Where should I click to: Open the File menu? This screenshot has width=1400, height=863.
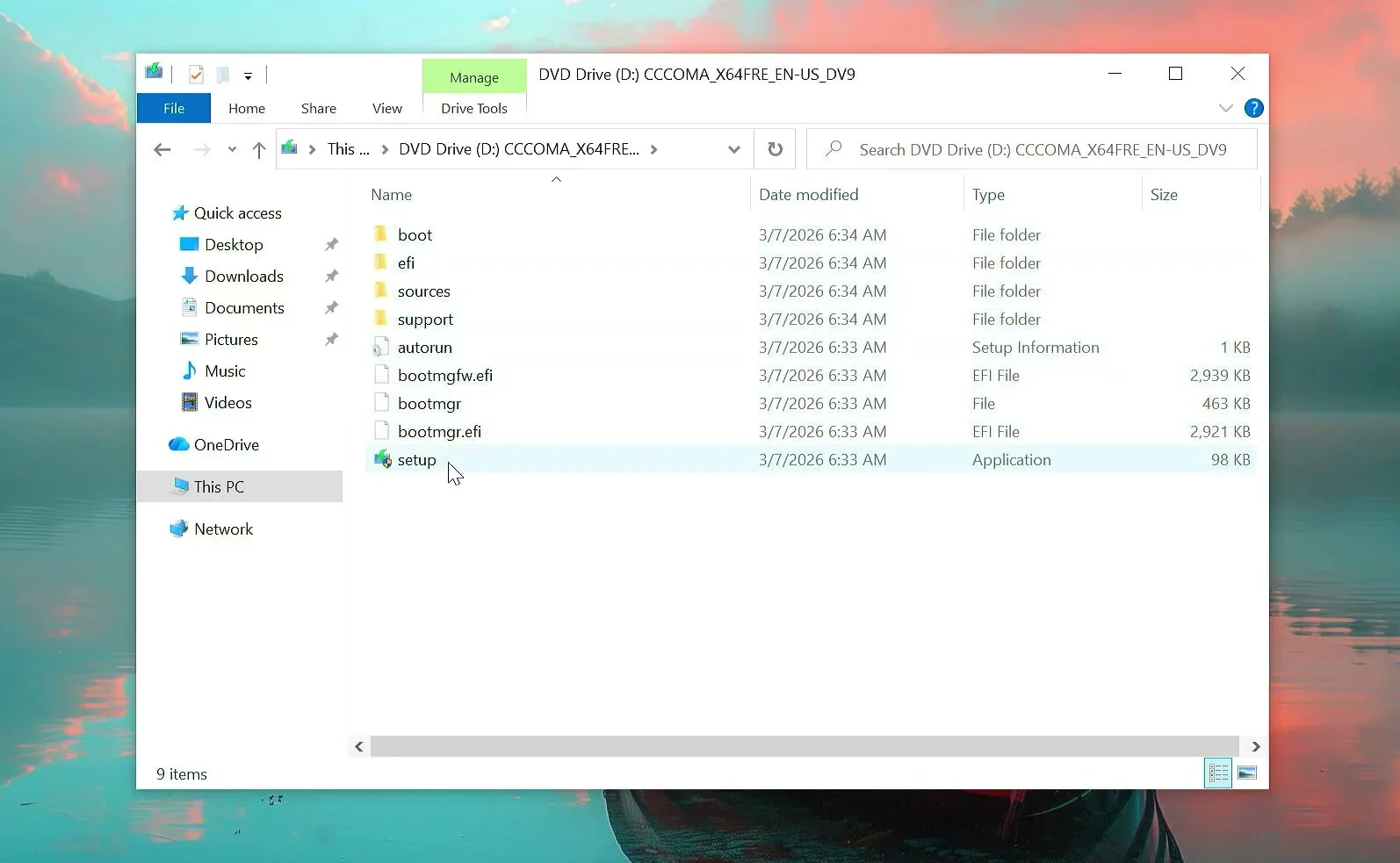(x=174, y=108)
